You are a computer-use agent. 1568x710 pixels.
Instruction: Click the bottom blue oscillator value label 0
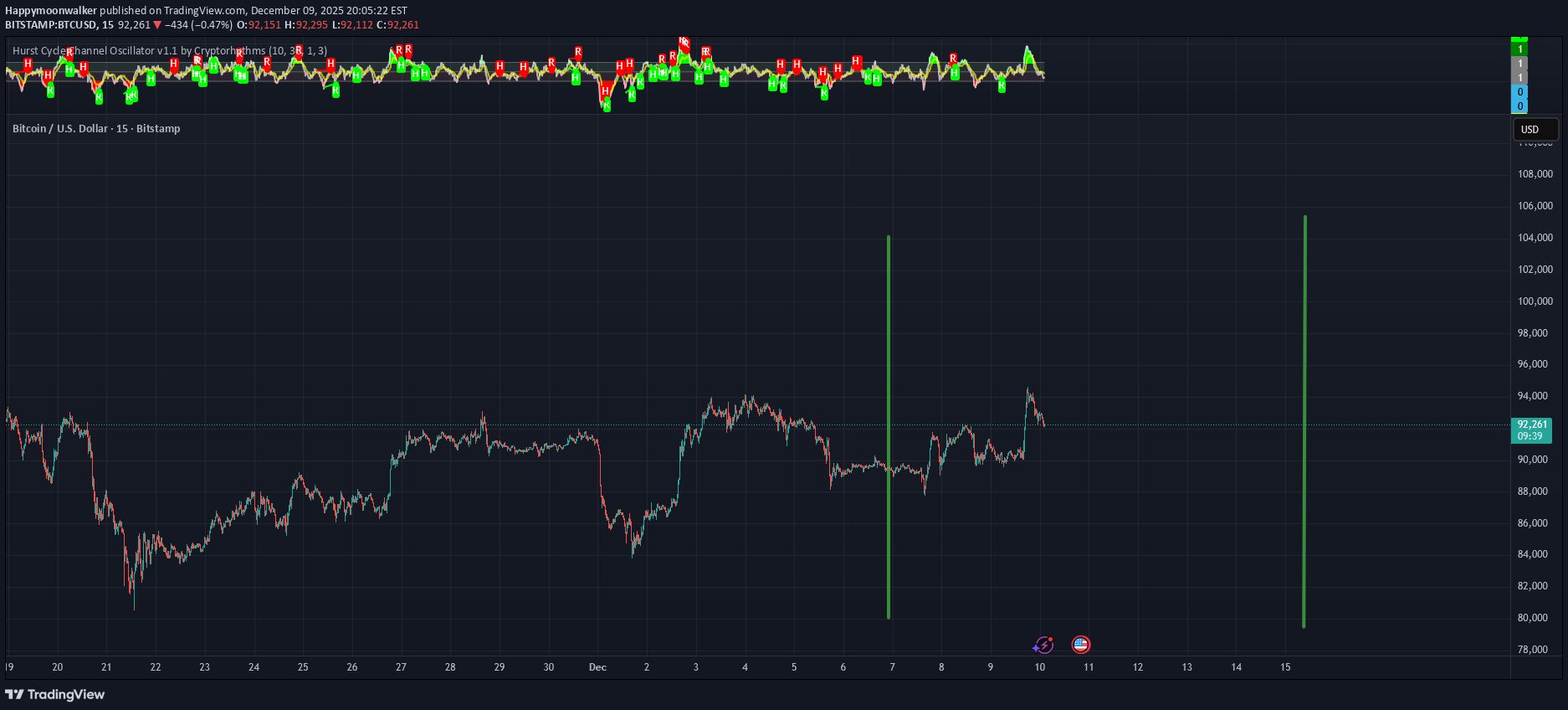coord(1519,106)
